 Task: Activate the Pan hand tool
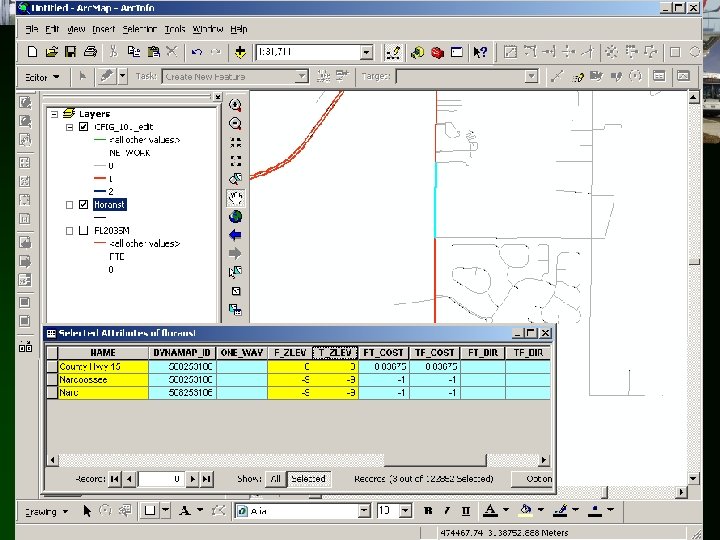coord(235,198)
